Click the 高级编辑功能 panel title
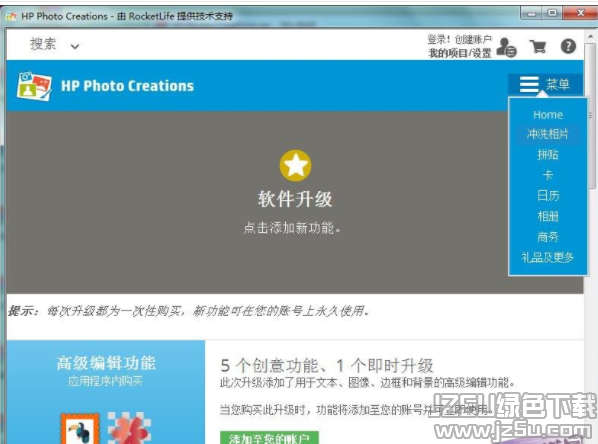Image resolution: width=598 pixels, height=444 pixels. coord(106,363)
